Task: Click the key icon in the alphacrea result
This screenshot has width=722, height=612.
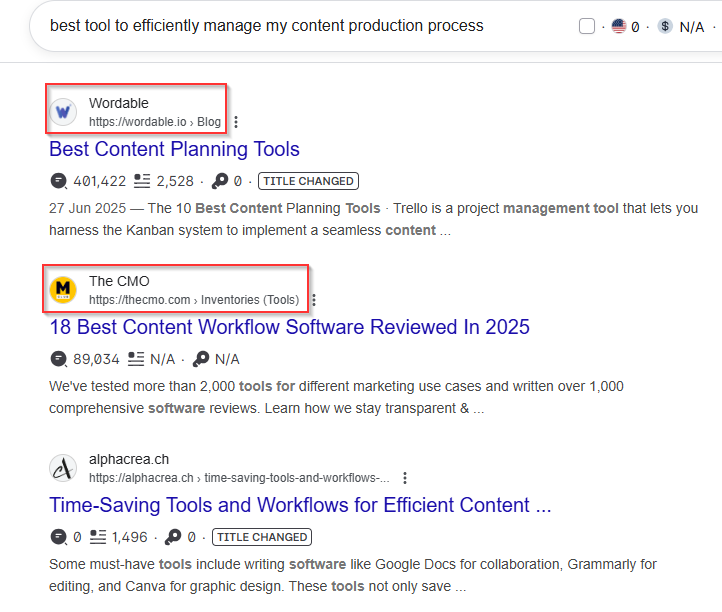Action: [x=173, y=537]
